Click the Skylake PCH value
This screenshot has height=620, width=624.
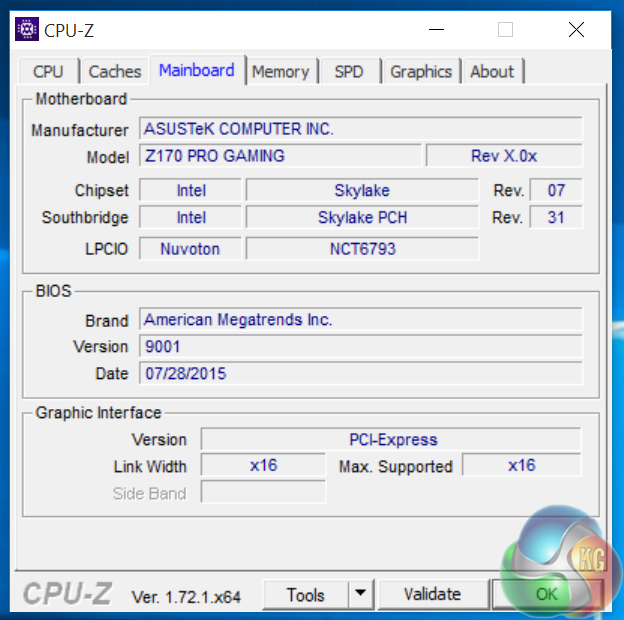point(362,217)
